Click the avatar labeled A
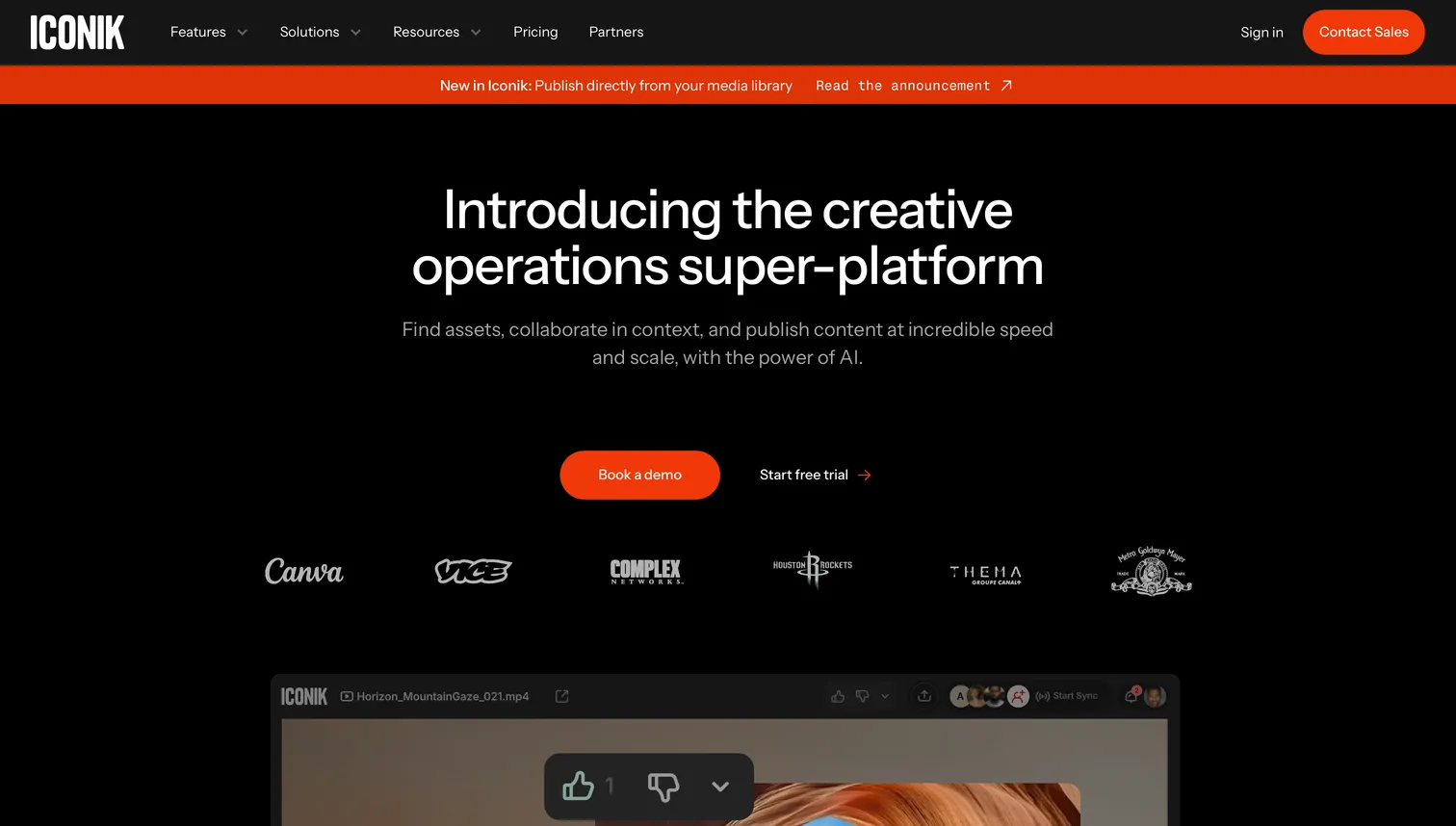The height and width of the screenshot is (826, 1456). (x=960, y=696)
